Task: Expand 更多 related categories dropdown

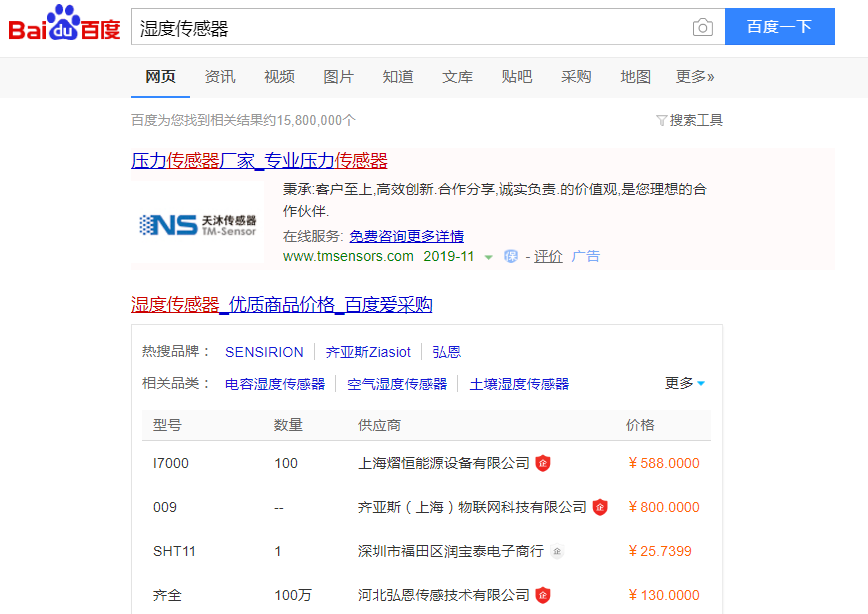Action: coord(685,383)
